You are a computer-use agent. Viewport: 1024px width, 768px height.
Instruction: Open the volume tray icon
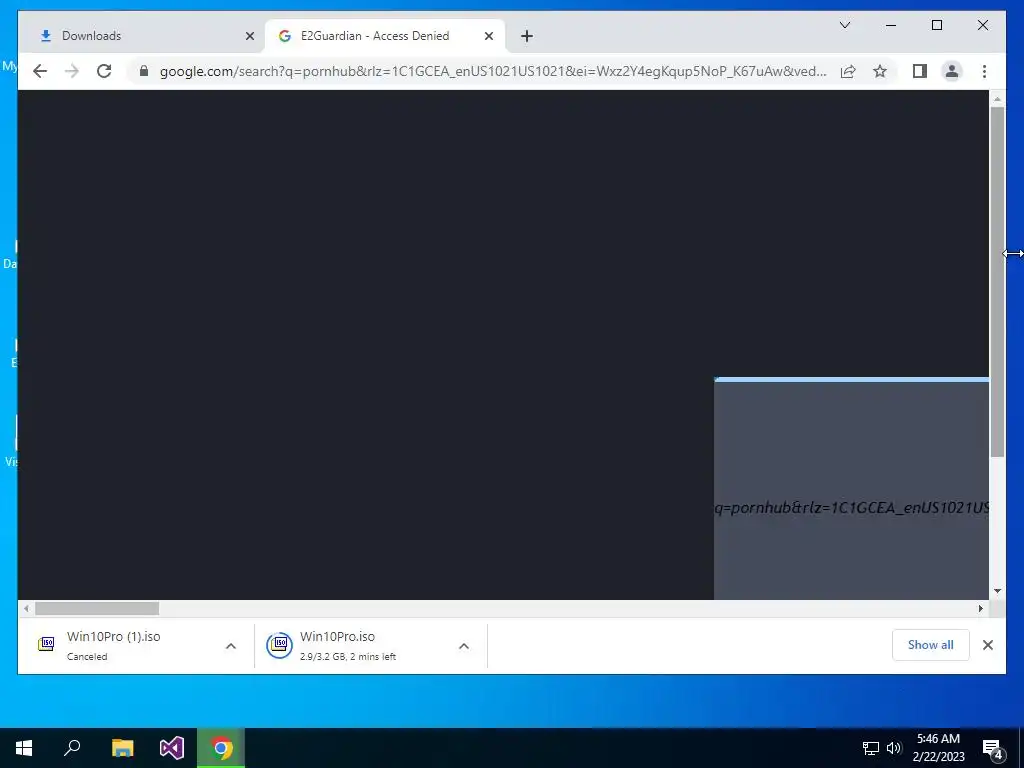click(894, 748)
